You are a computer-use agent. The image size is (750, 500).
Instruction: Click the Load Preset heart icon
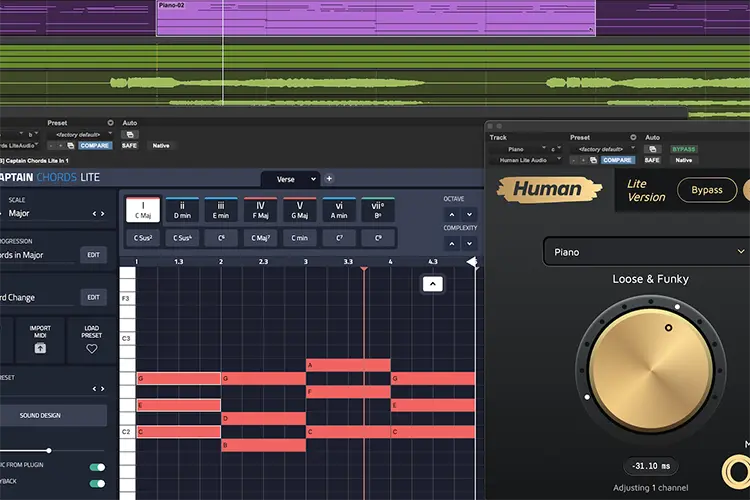[91, 349]
